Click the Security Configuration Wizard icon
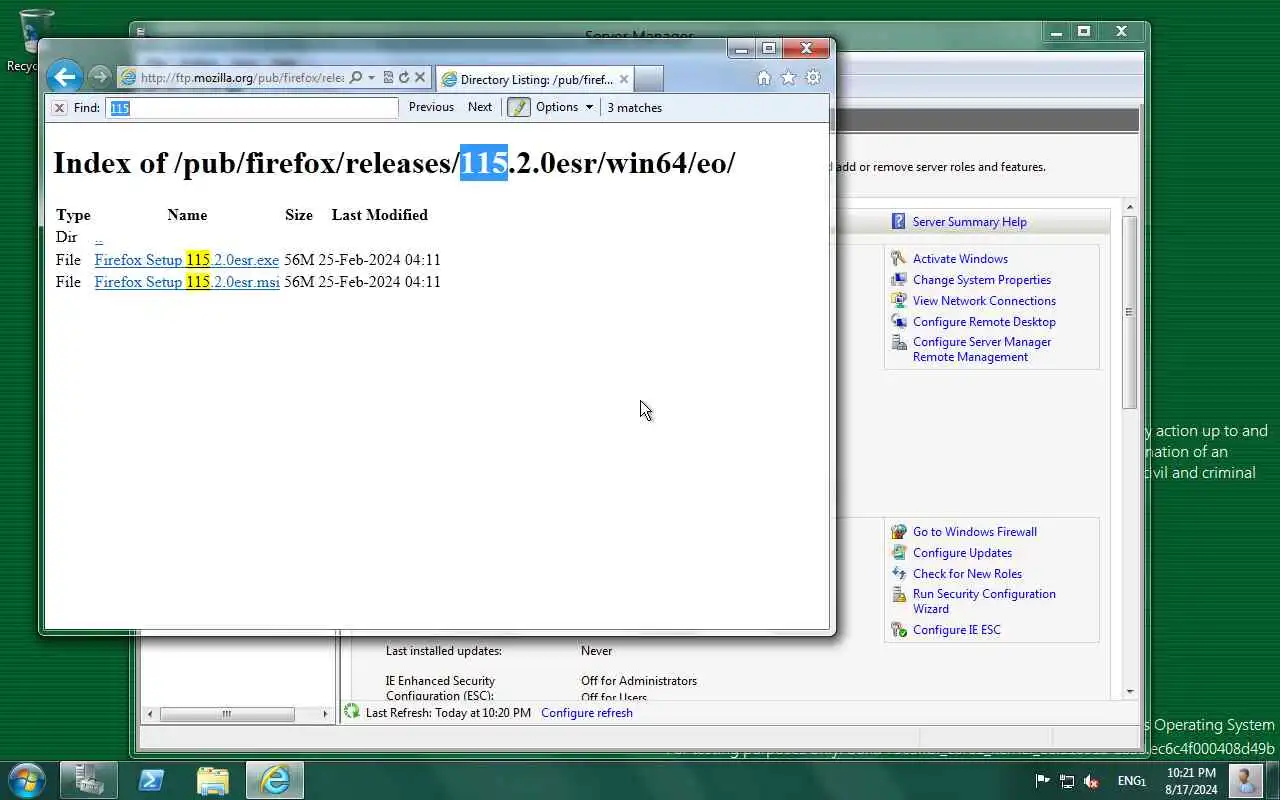 pyautogui.click(x=898, y=595)
